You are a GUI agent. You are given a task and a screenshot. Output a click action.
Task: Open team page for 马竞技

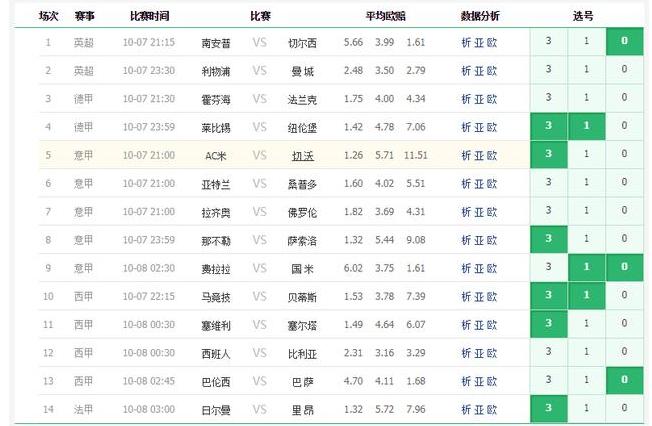pyautogui.click(x=216, y=298)
